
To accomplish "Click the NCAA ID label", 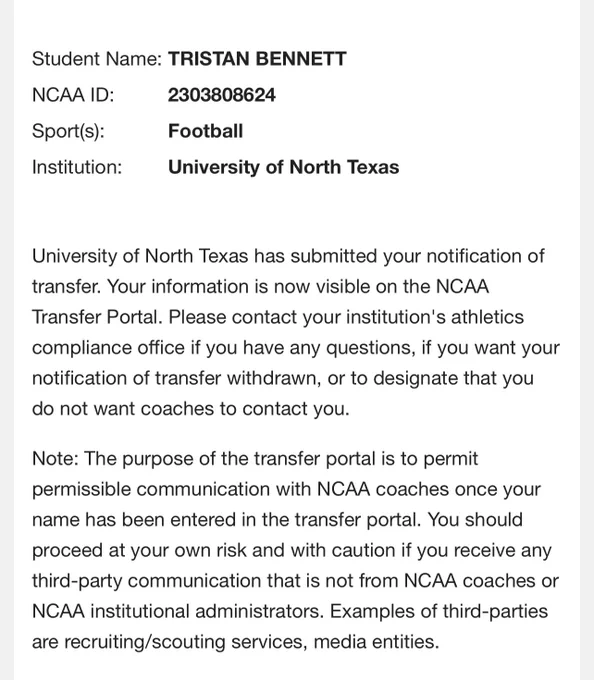I will coord(73,95).
